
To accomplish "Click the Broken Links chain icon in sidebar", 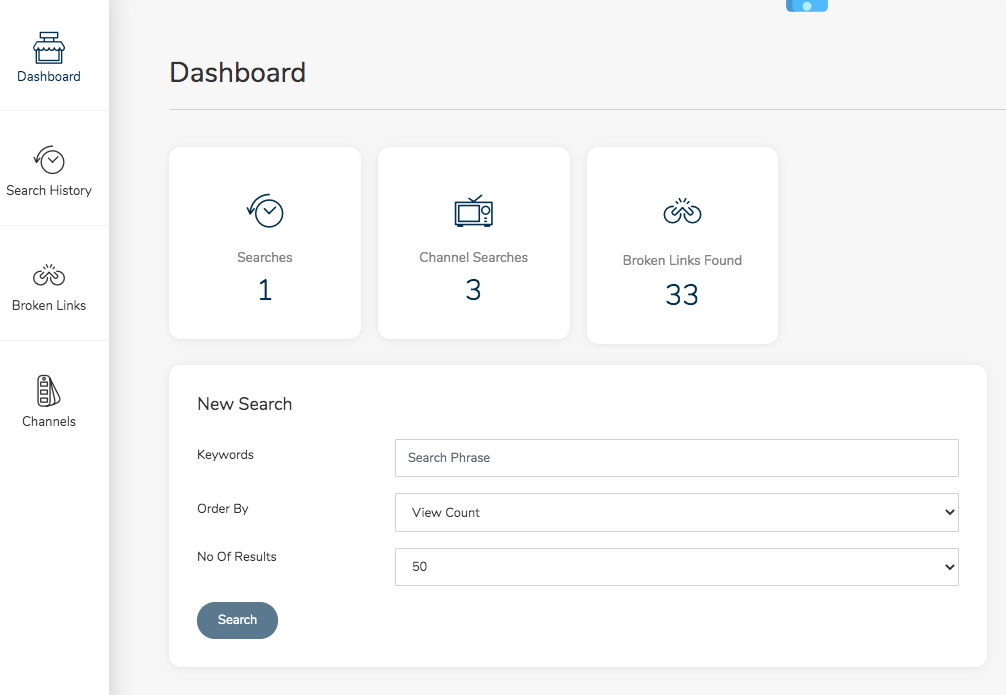I will [49, 275].
